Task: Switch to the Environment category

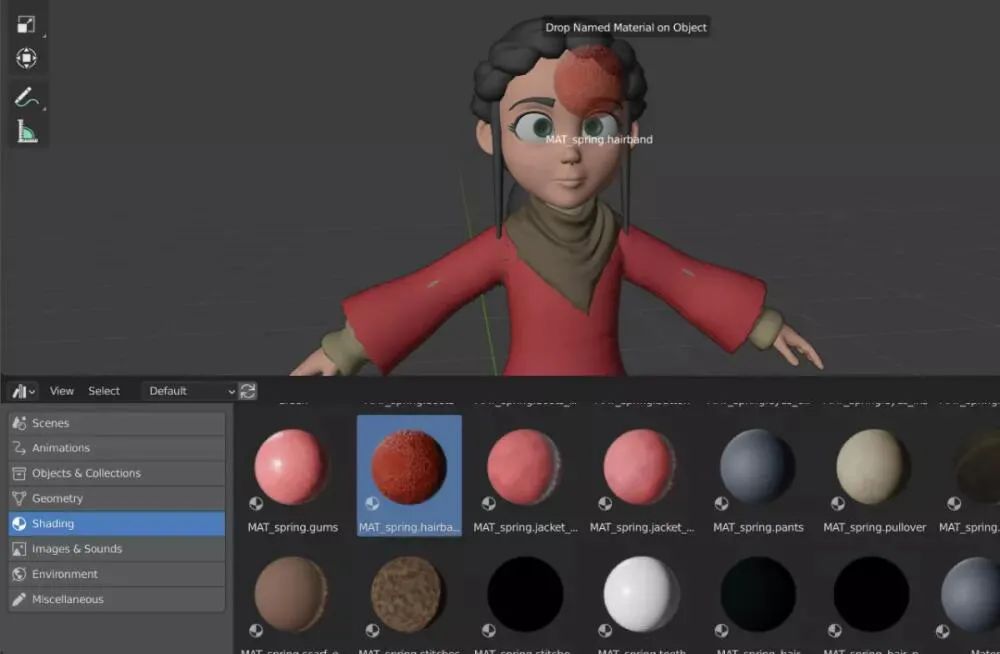Action: coord(116,574)
